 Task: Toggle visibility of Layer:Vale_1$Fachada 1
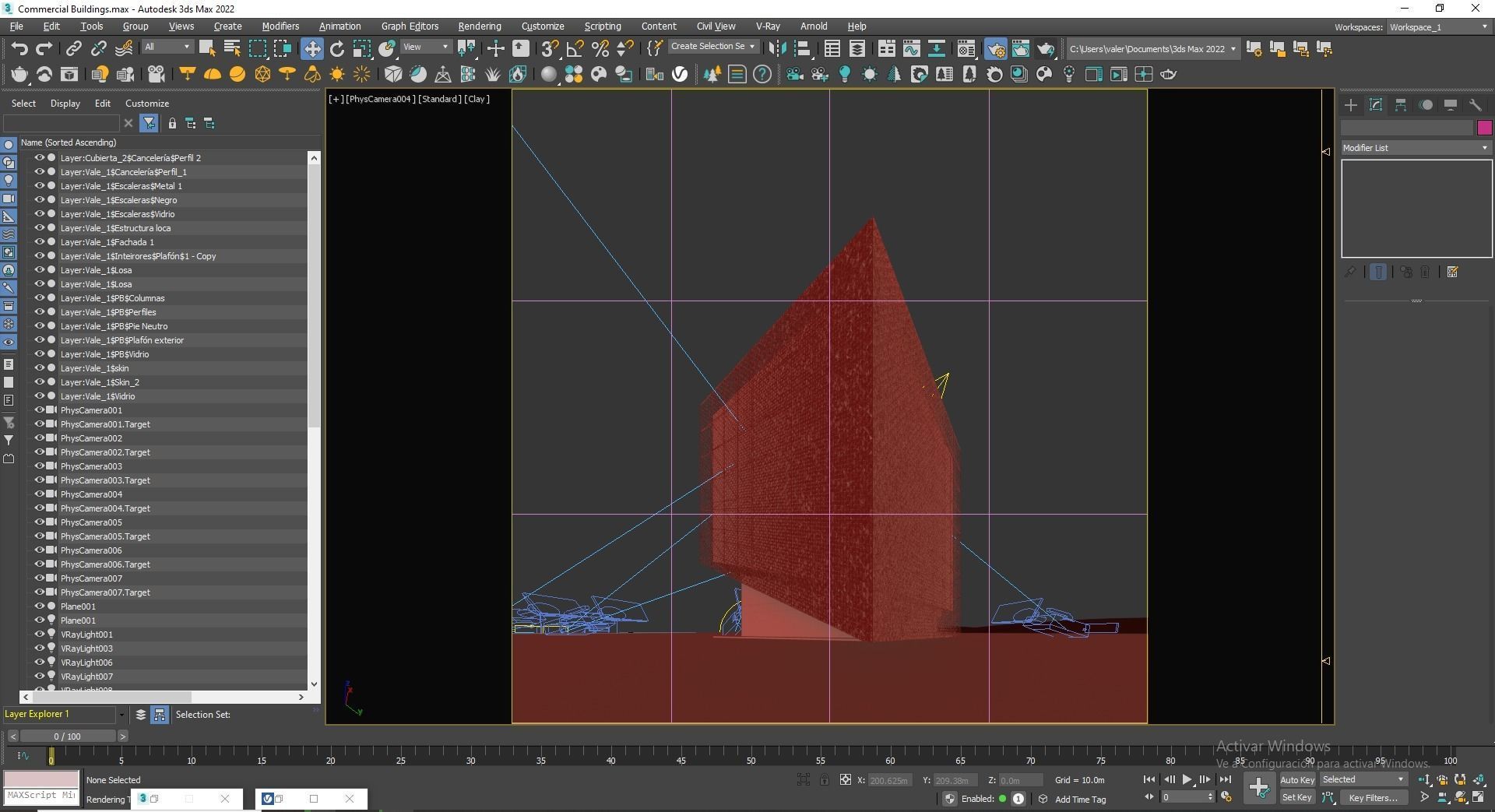click(39, 242)
